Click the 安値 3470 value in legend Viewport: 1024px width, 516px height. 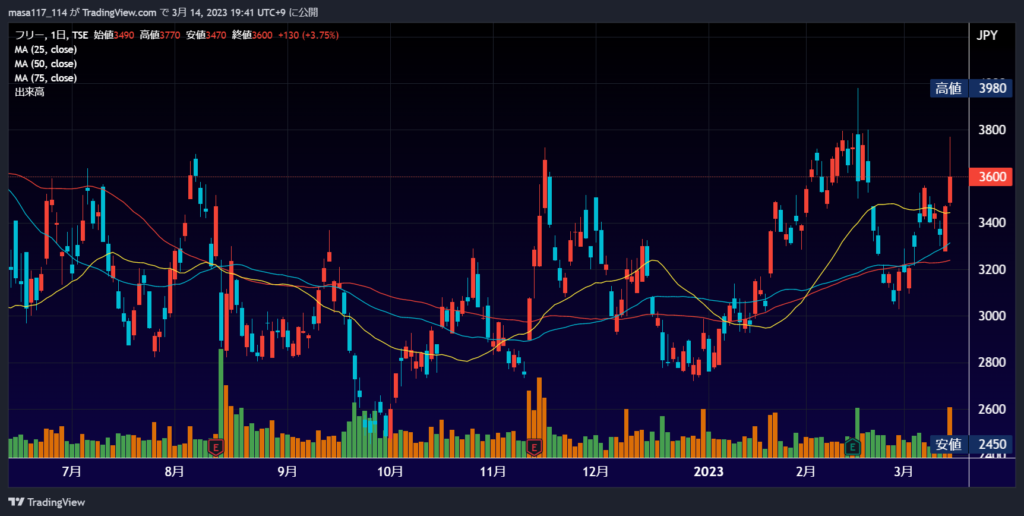pos(206,35)
